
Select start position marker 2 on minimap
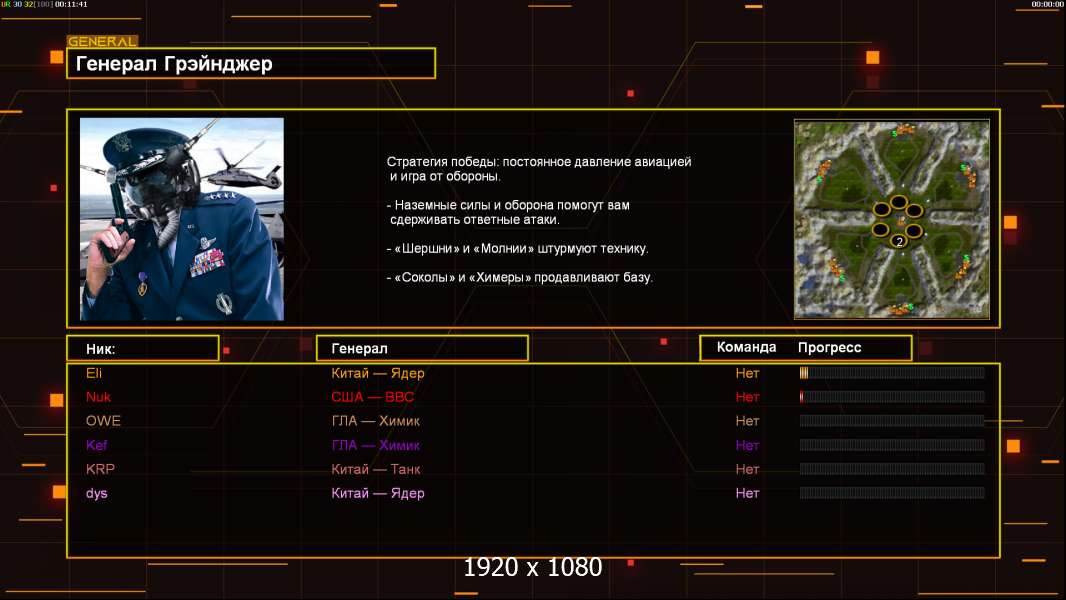tap(899, 241)
